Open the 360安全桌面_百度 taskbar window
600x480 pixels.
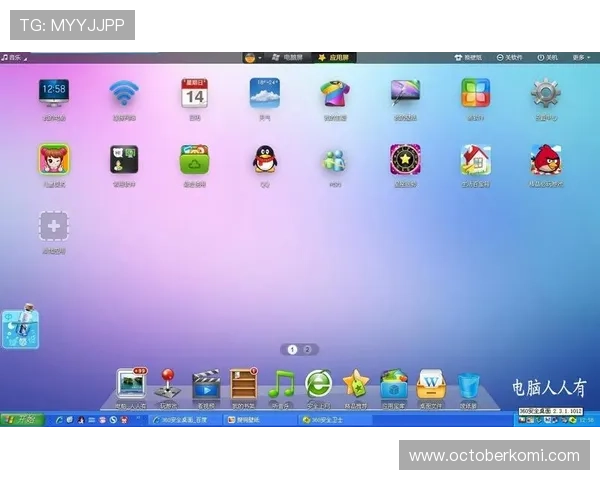[184, 420]
